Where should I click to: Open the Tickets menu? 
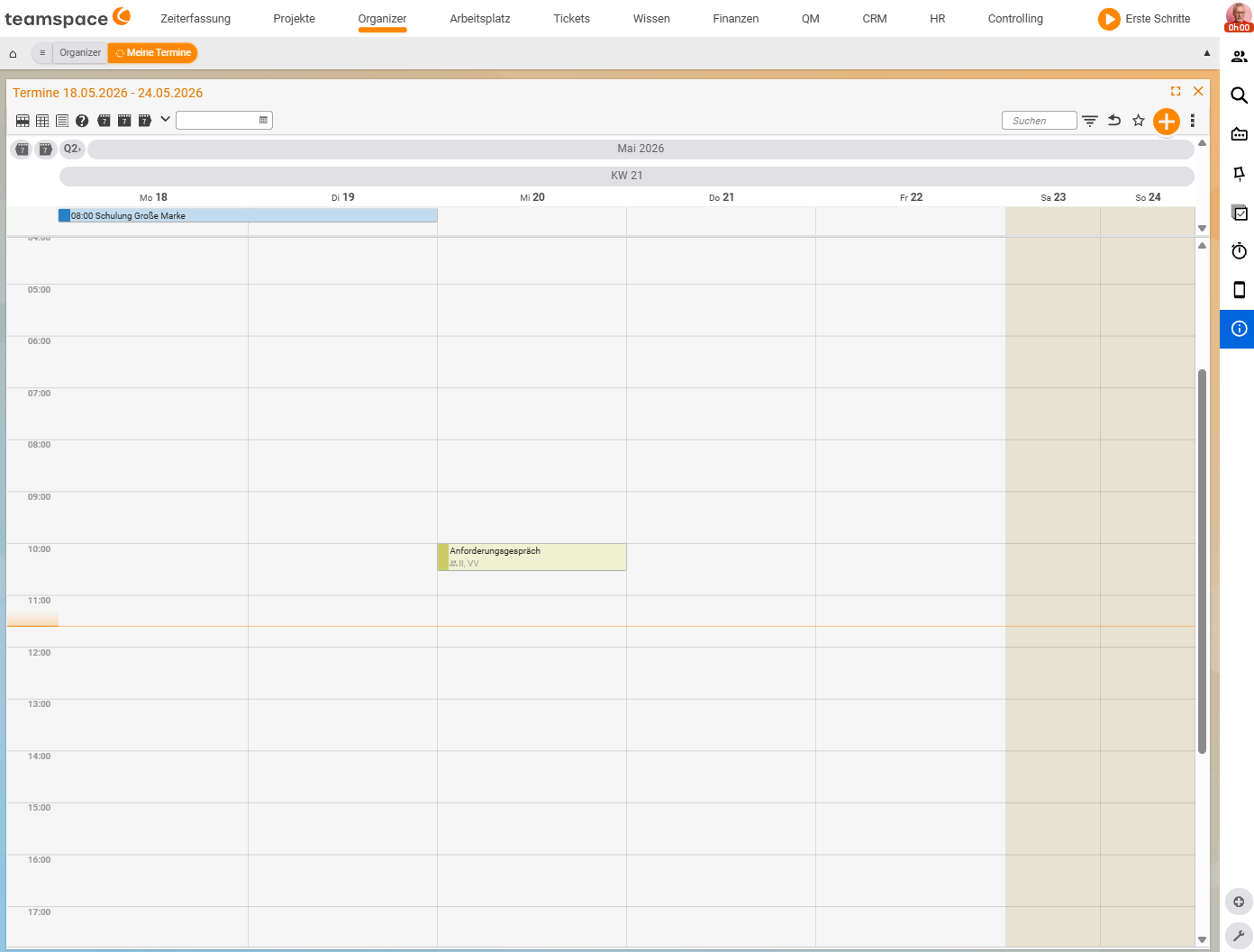[572, 18]
